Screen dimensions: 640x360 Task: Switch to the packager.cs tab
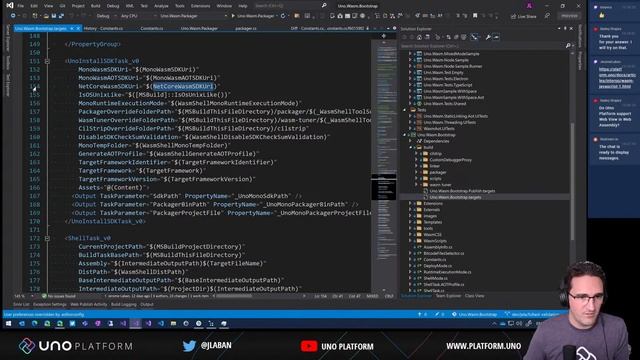pos(246,29)
